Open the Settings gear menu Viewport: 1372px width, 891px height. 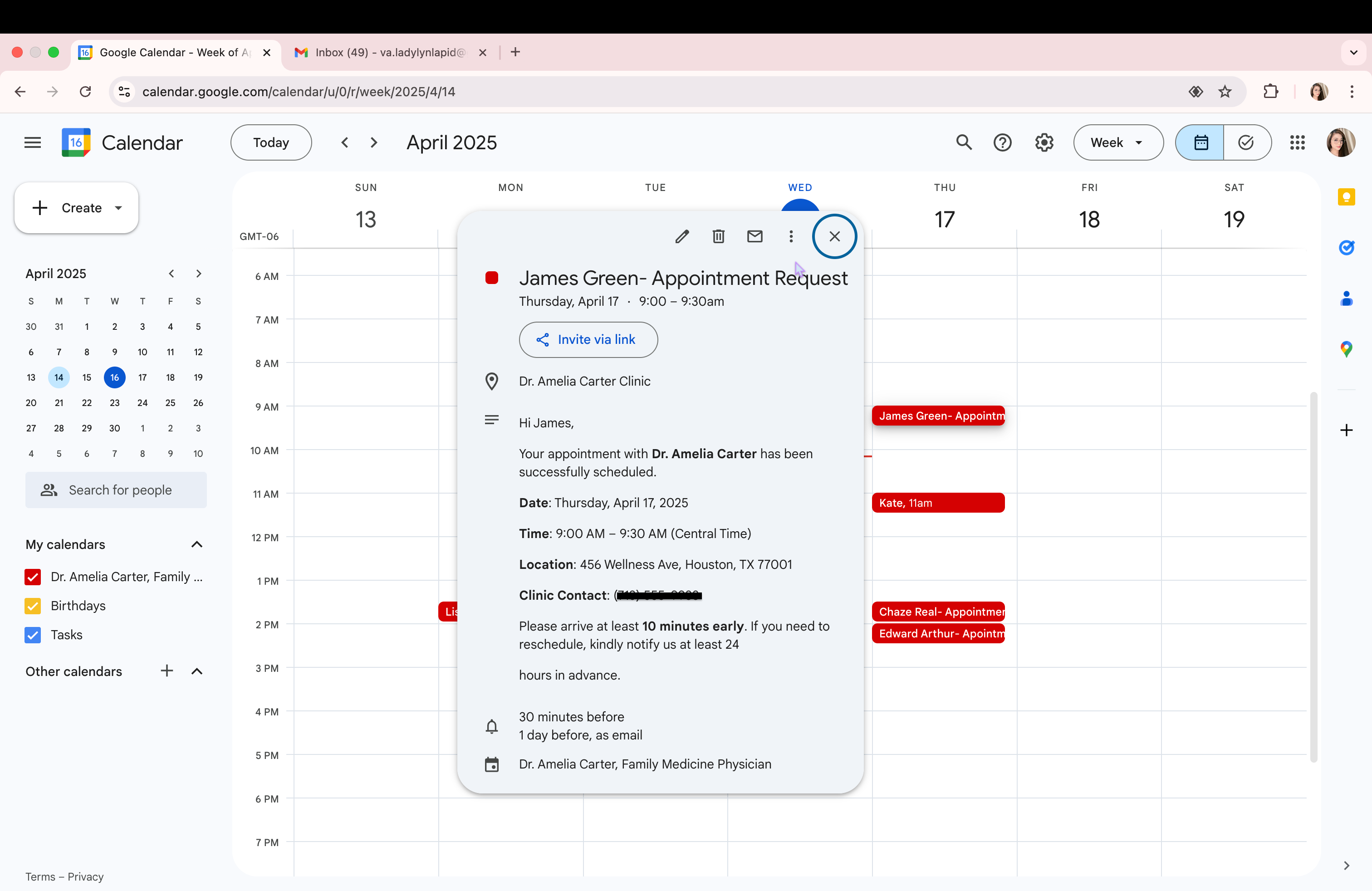click(x=1044, y=142)
